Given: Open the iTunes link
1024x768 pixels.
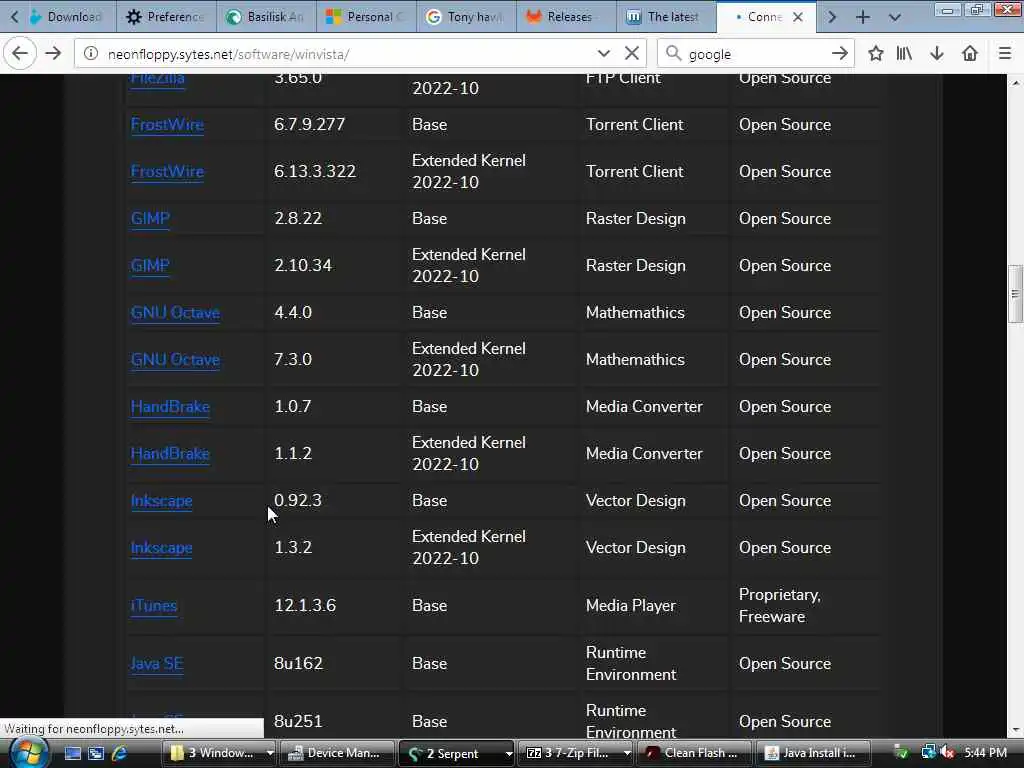Looking at the screenshot, I should [154, 606].
